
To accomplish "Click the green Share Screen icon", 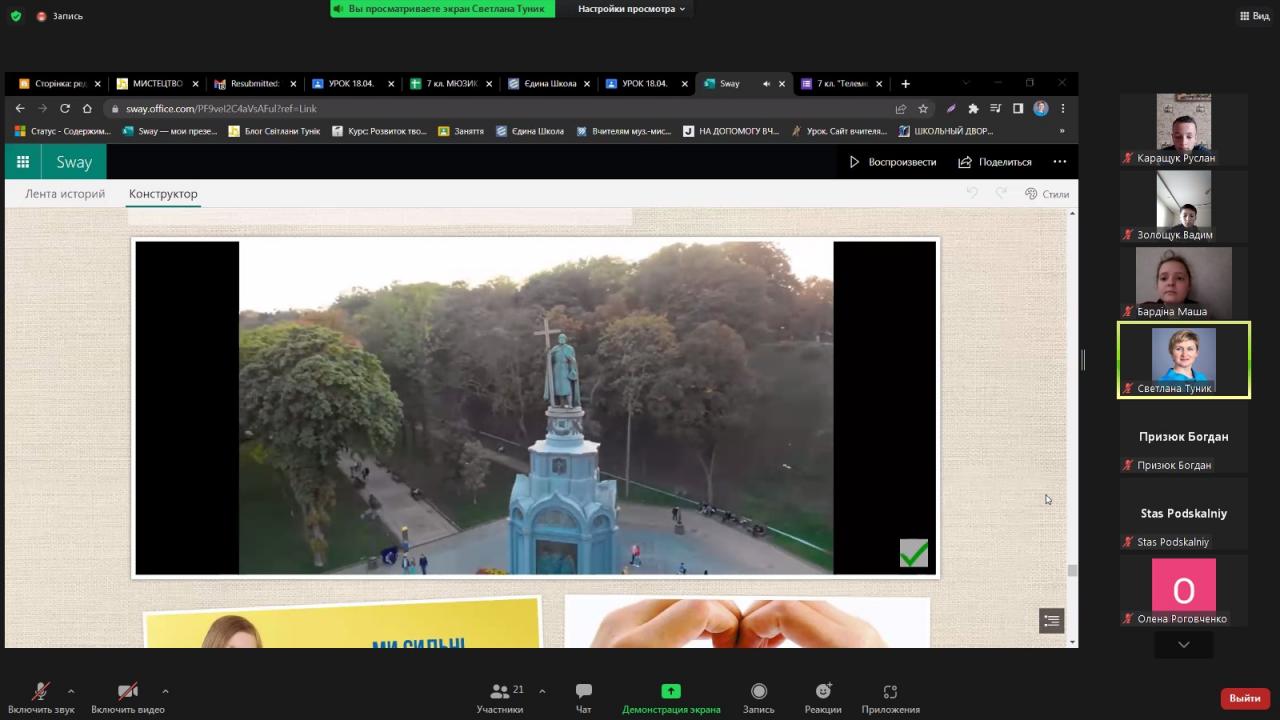I will coord(671,691).
